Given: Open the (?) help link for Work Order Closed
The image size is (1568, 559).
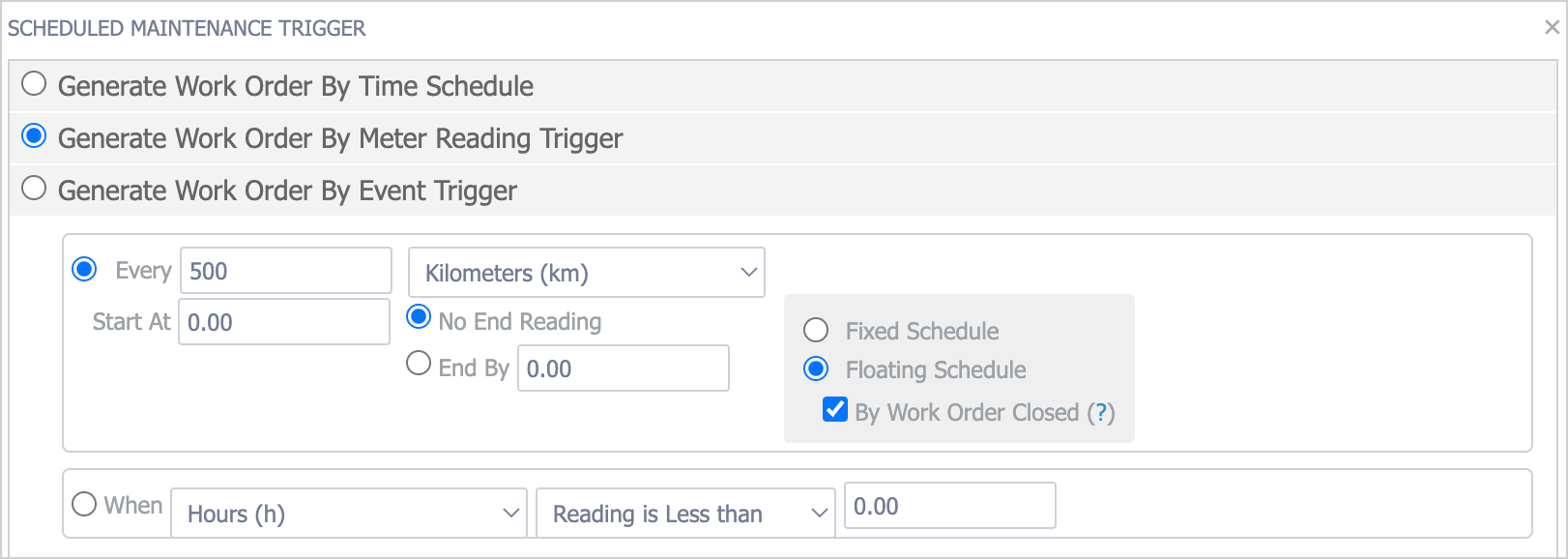Looking at the screenshot, I should tap(1100, 413).
